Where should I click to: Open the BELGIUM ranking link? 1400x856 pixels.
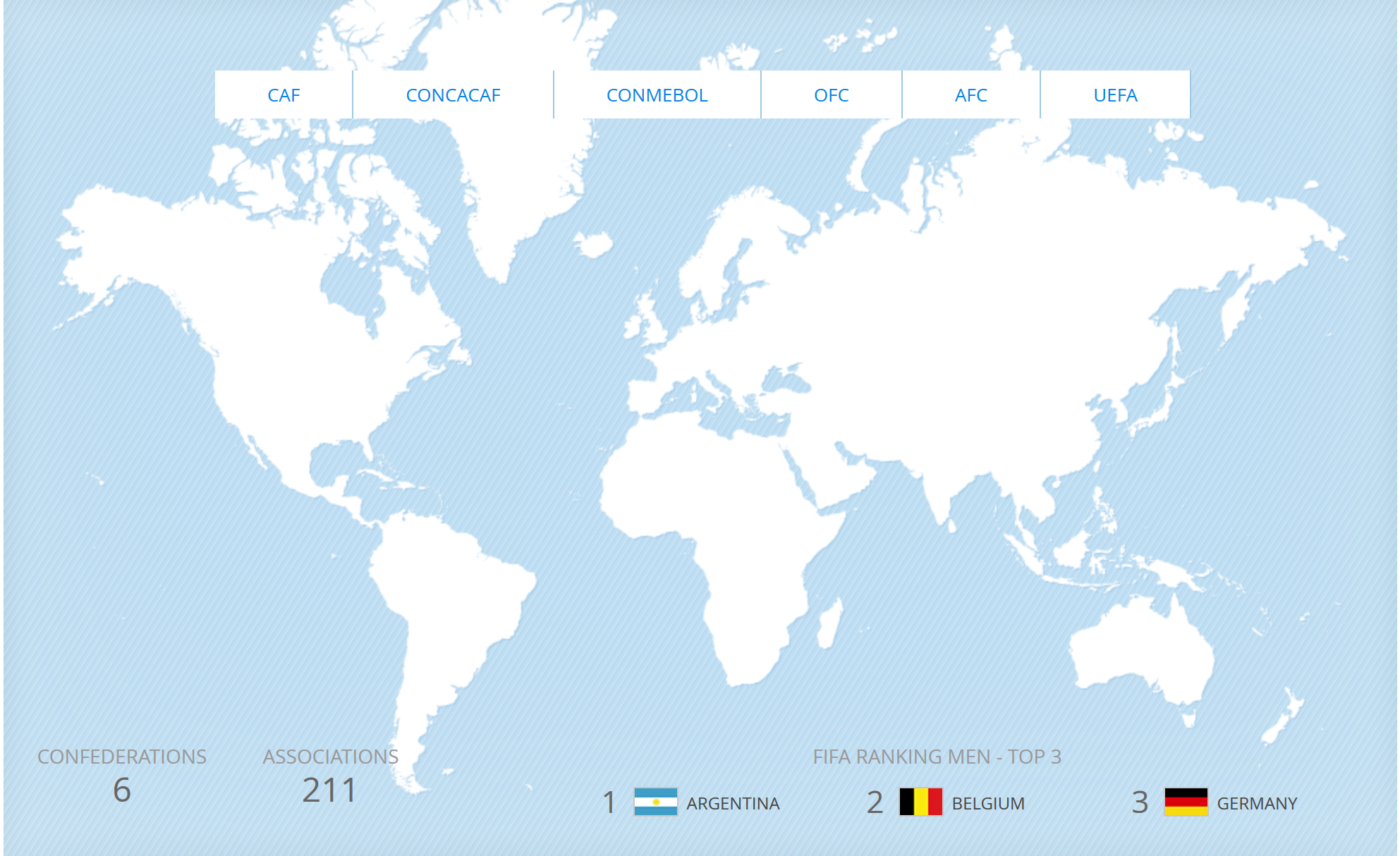click(x=987, y=803)
